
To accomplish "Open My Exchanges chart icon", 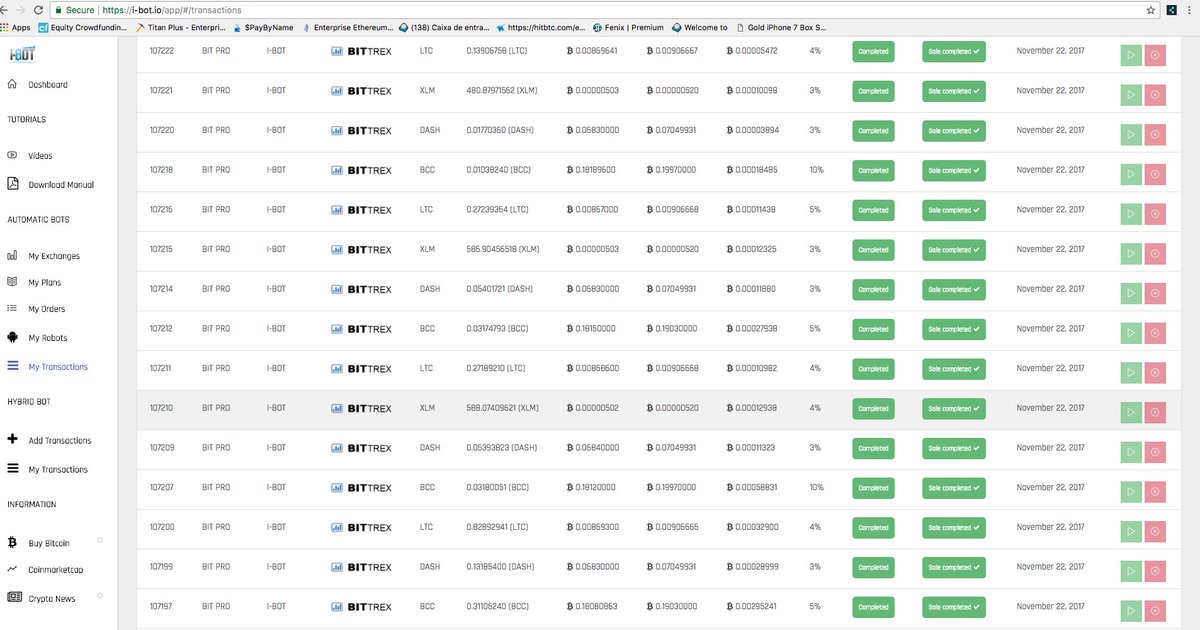I will (x=12, y=256).
